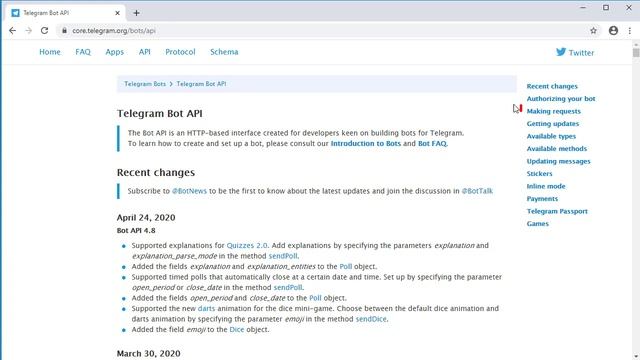Image resolution: width=640 pixels, height=360 pixels.
Task: Follow the Twitter text link
Action: pos(581,53)
